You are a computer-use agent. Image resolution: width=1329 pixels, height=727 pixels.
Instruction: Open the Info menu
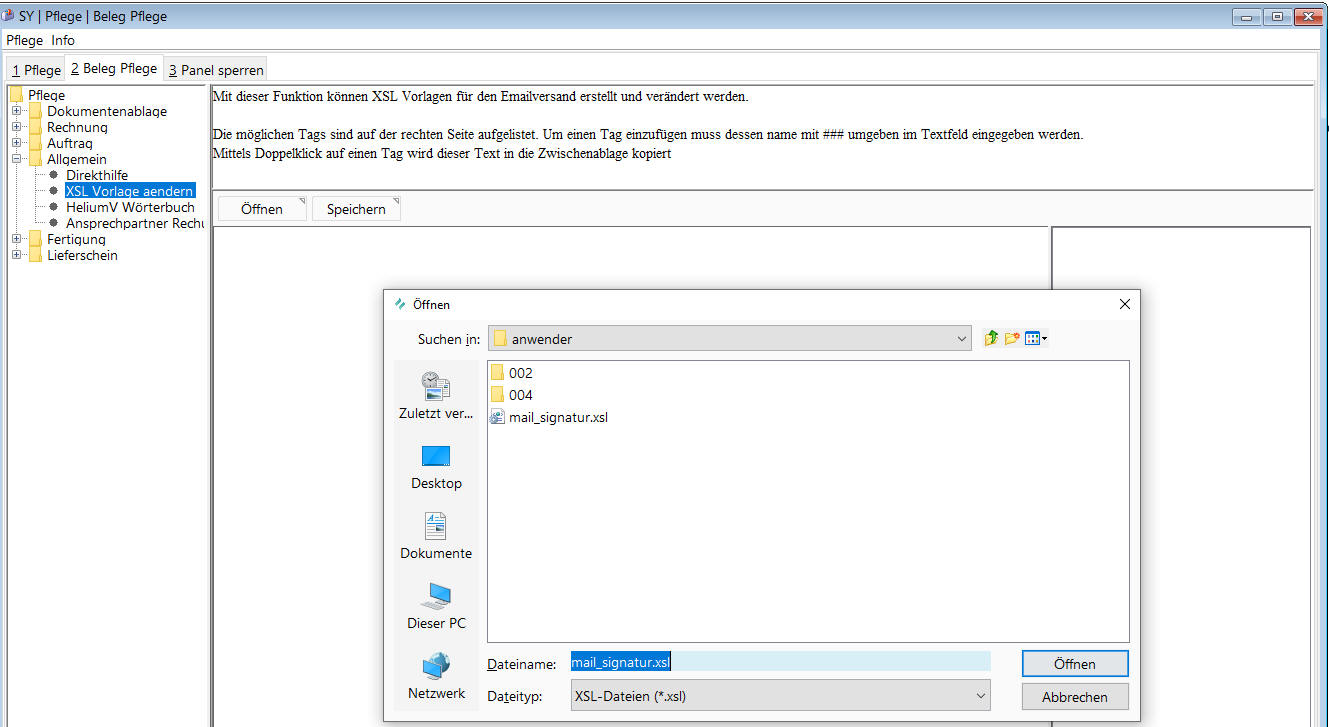pyautogui.click(x=63, y=40)
